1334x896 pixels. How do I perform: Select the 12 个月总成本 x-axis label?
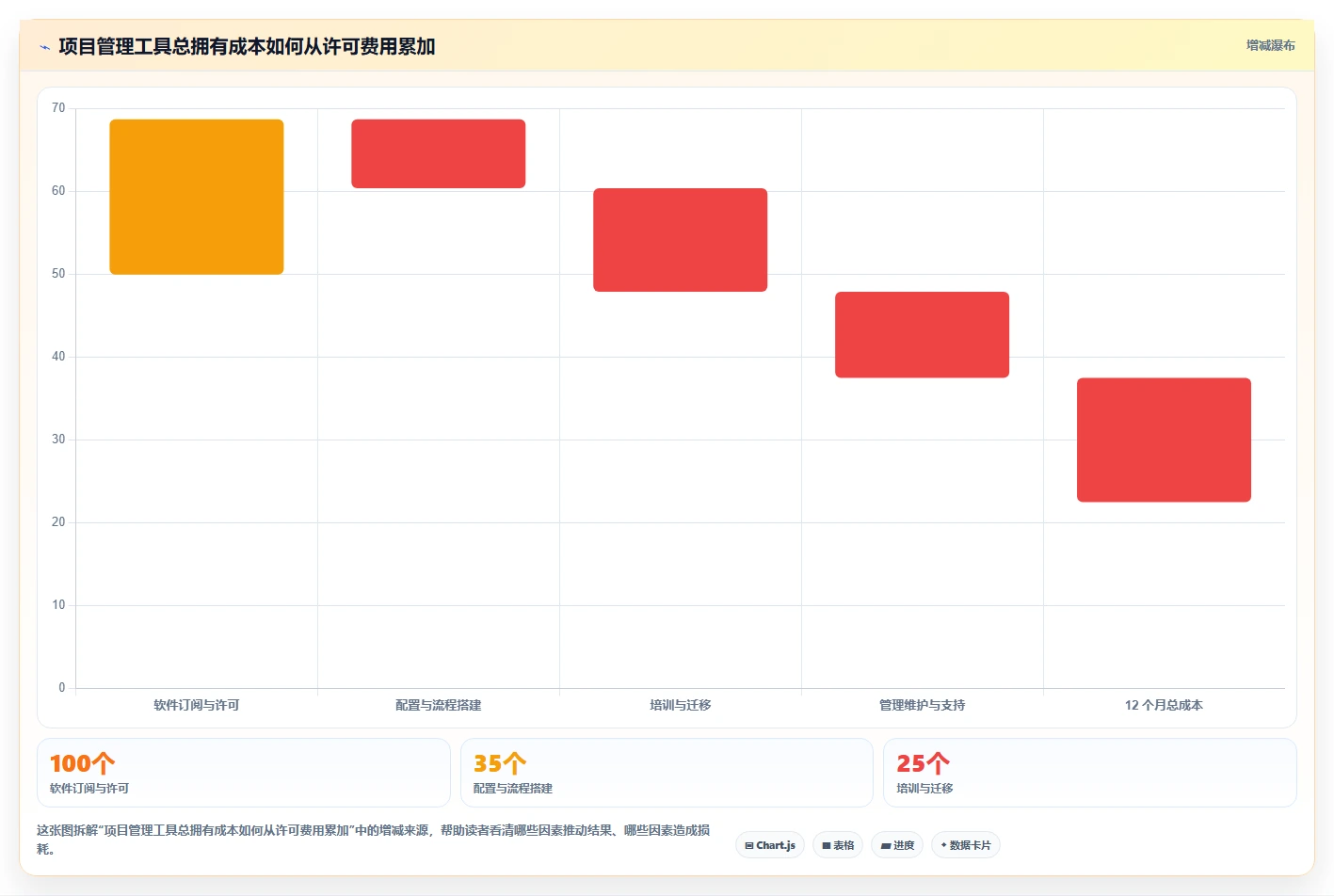click(1165, 705)
